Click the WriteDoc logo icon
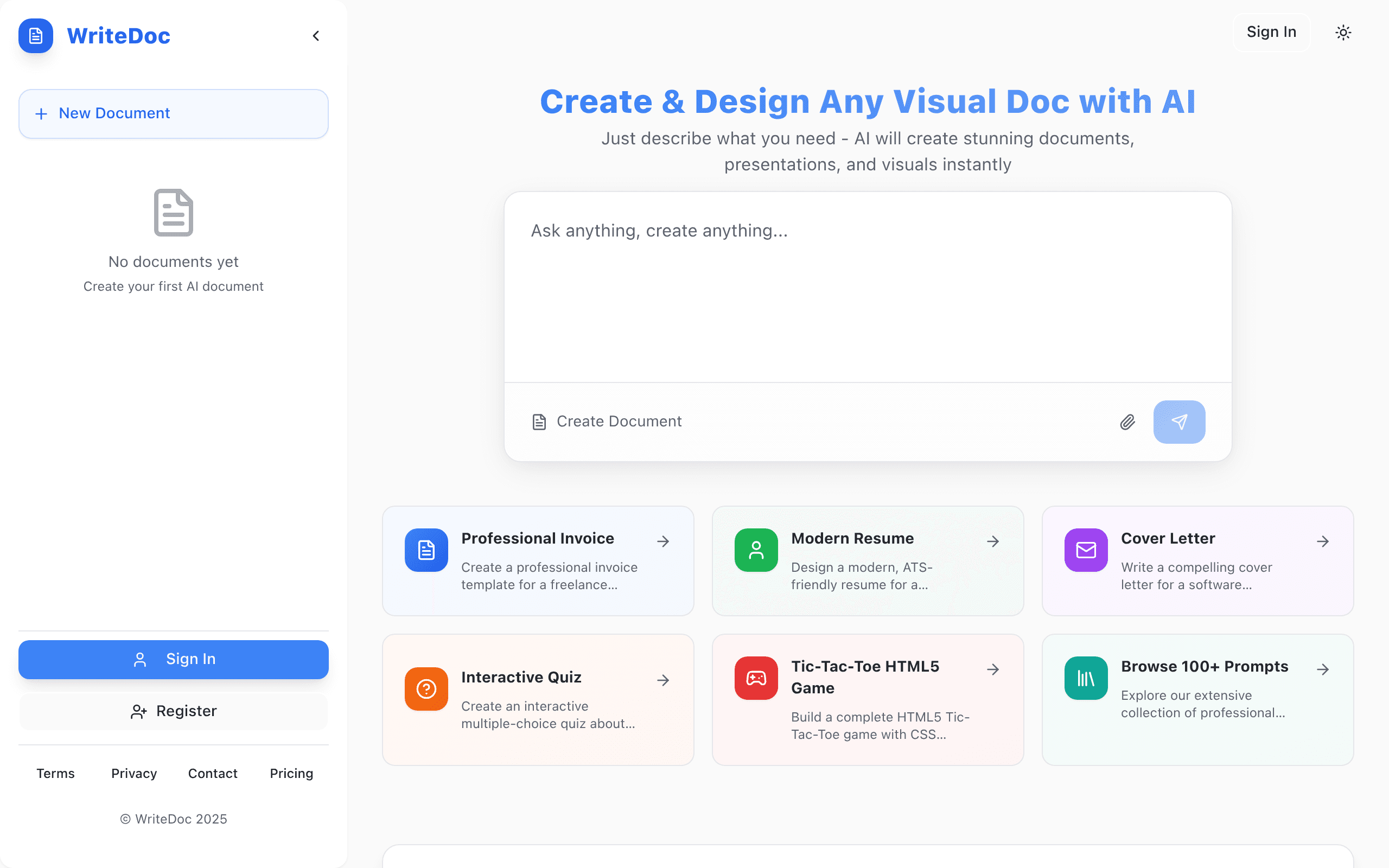Viewport: 1389px width, 868px height. pos(36,36)
